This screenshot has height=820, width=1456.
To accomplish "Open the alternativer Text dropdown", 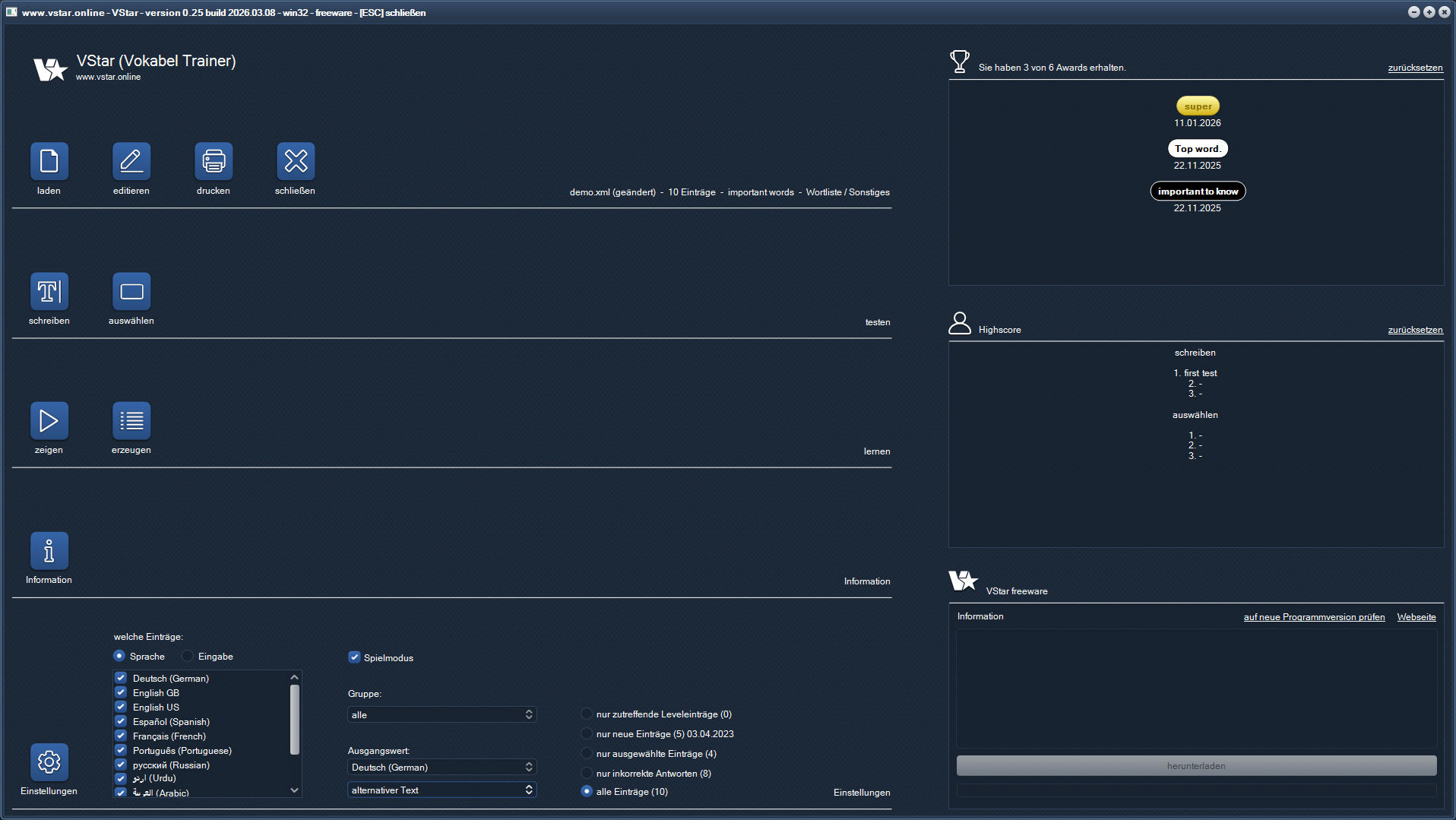I will coord(442,790).
